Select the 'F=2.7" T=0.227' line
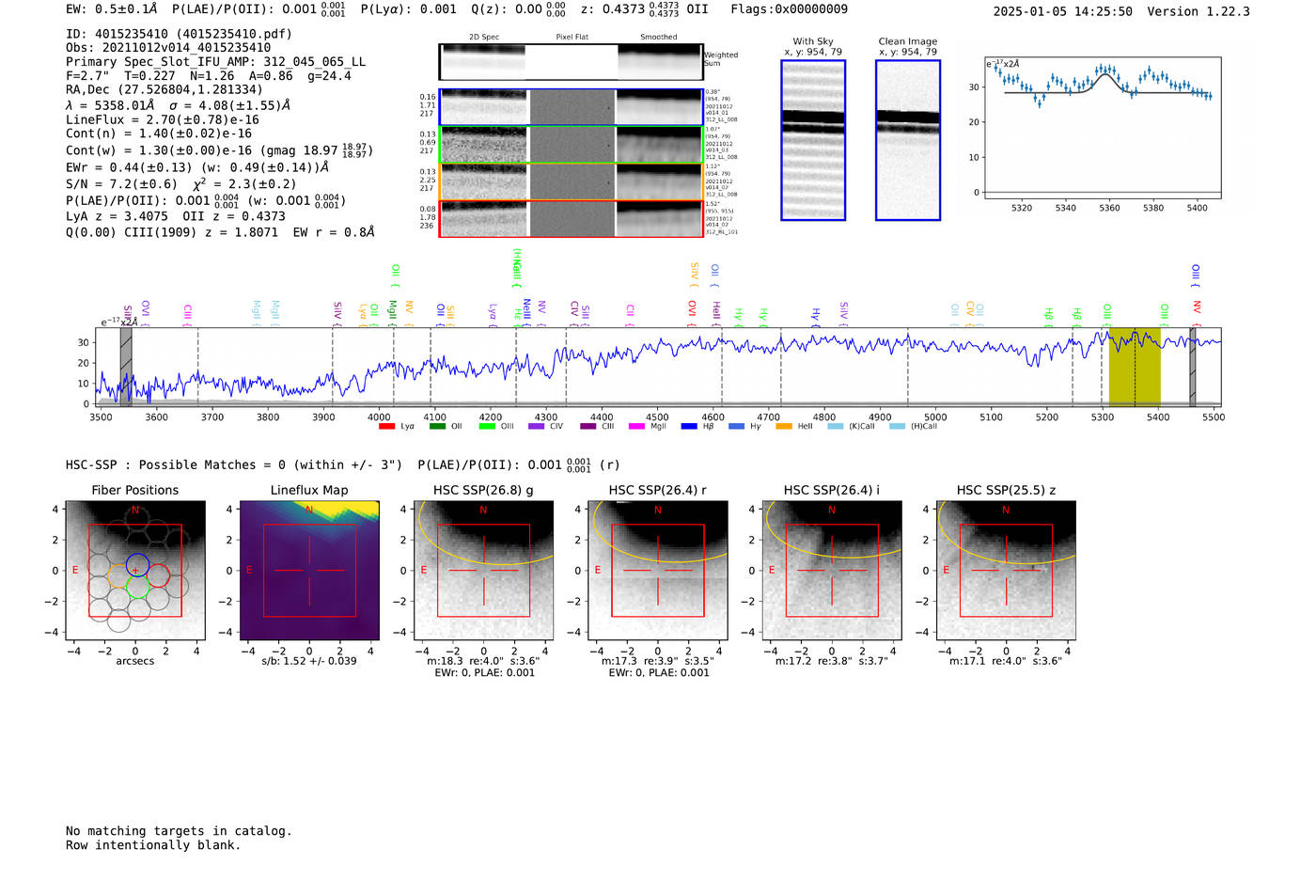This screenshot has width=1316, height=896. [209, 76]
